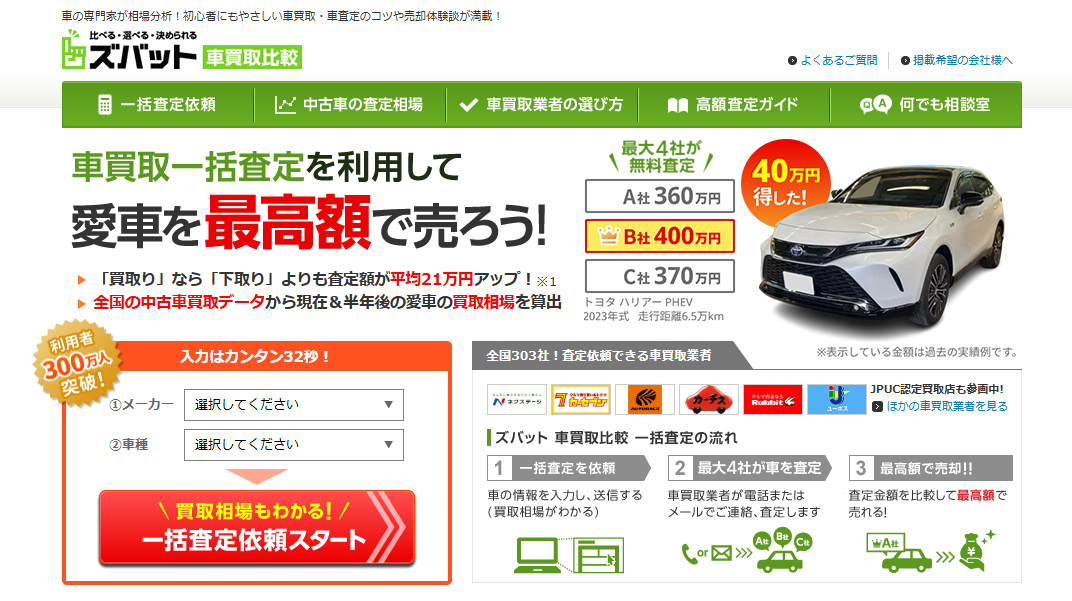Click the 一括査定依頼スタート red button
This screenshot has height=601, width=1072.
(x=257, y=527)
